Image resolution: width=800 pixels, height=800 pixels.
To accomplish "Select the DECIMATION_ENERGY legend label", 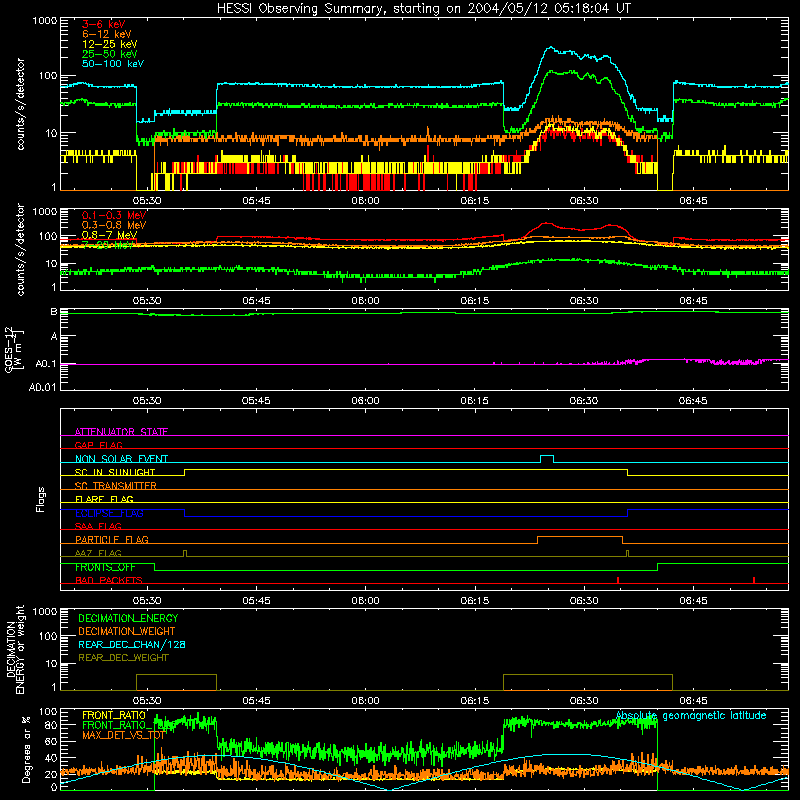I will [128, 618].
